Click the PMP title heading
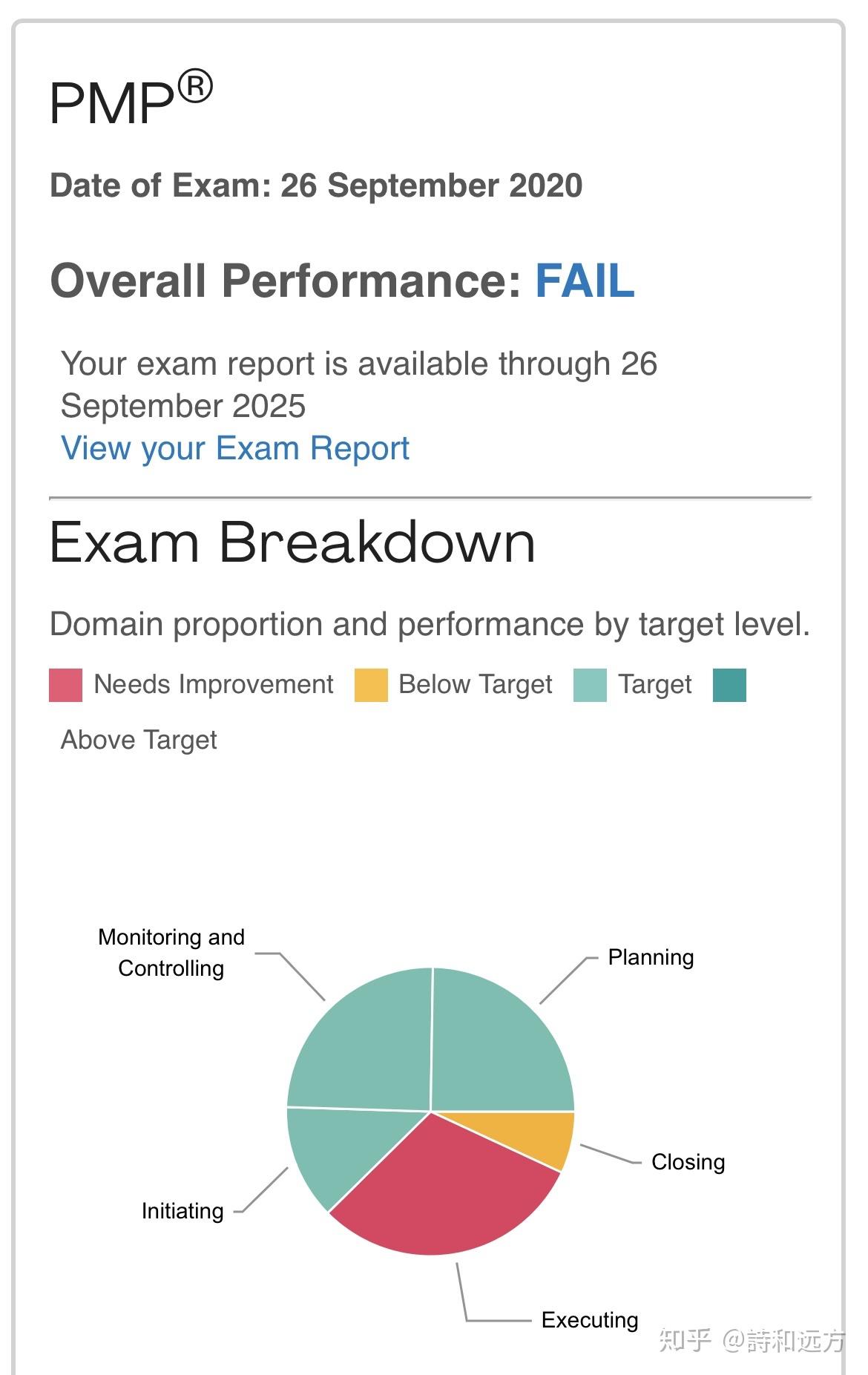The width and height of the screenshot is (868, 1375). tap(131, 100)
